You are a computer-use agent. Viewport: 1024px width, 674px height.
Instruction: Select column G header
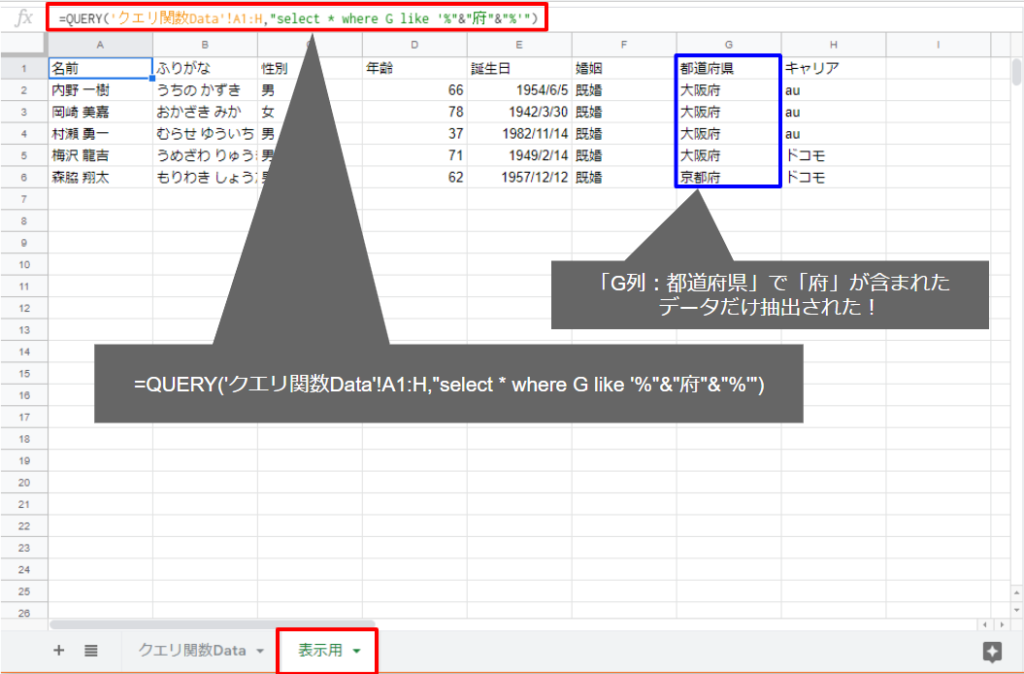729,44
